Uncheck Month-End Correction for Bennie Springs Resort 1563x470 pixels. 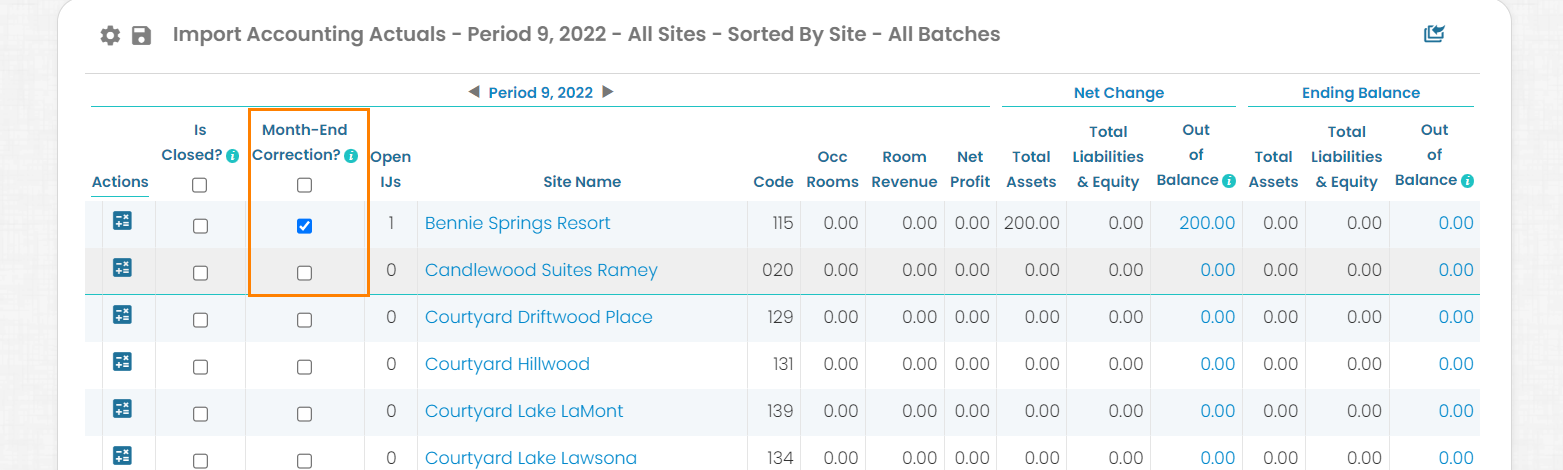click(x=304, y=226)
